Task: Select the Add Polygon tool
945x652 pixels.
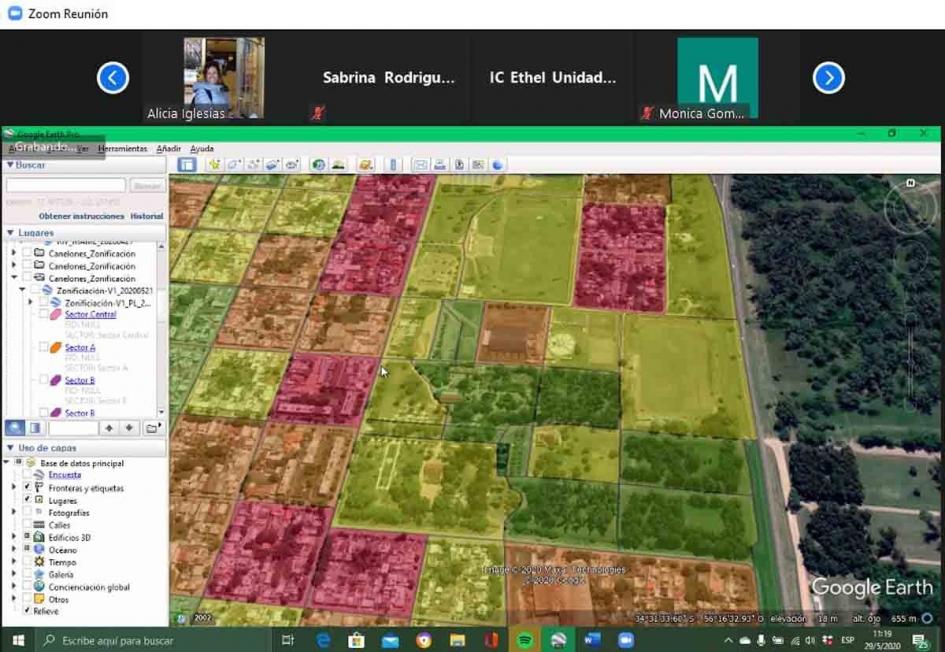Action: pos(234,165)
